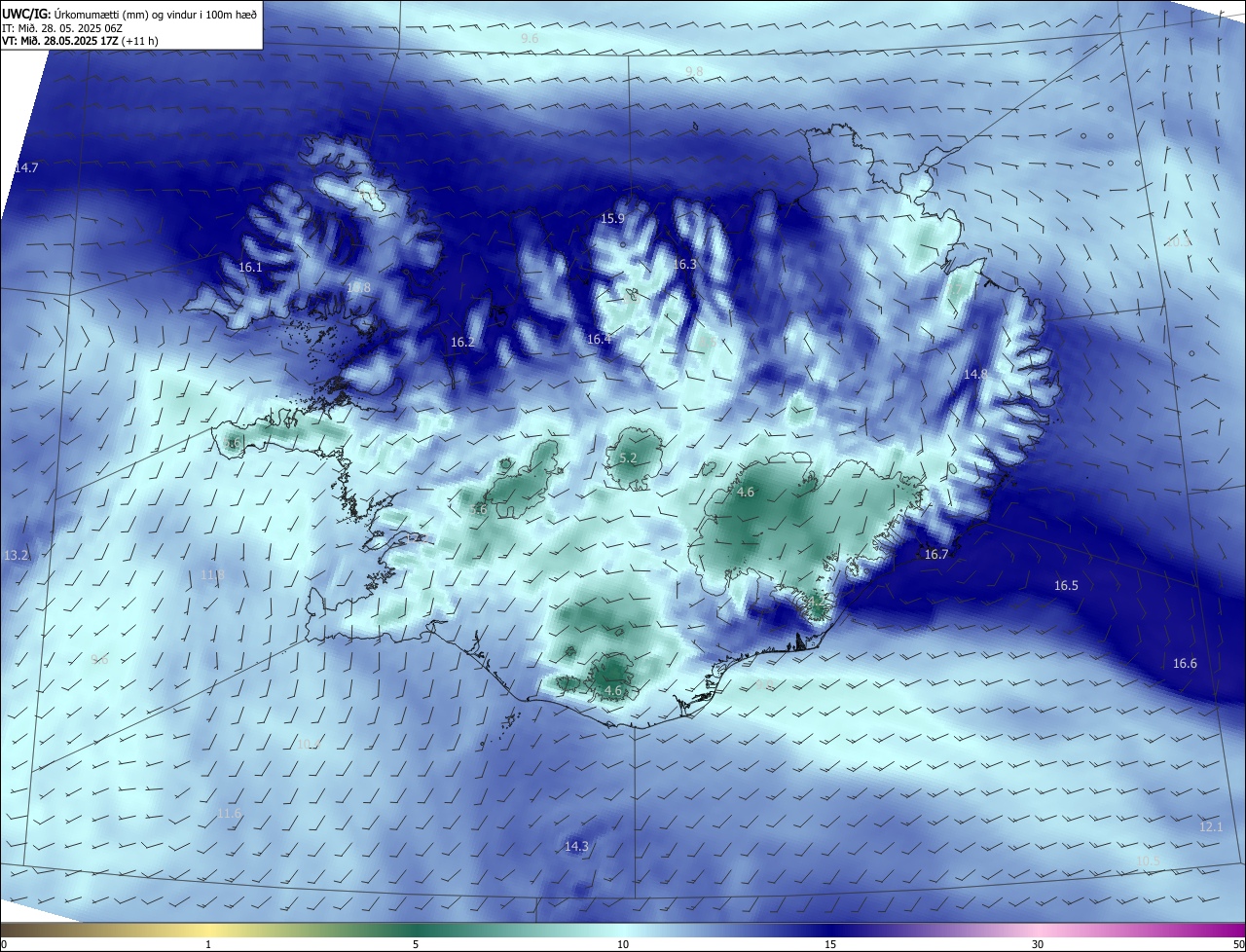Image resolution: width=1246 pixels, height=952 pixels.
Task: Click the 16.6 value label
Action: click(1185, 664)
